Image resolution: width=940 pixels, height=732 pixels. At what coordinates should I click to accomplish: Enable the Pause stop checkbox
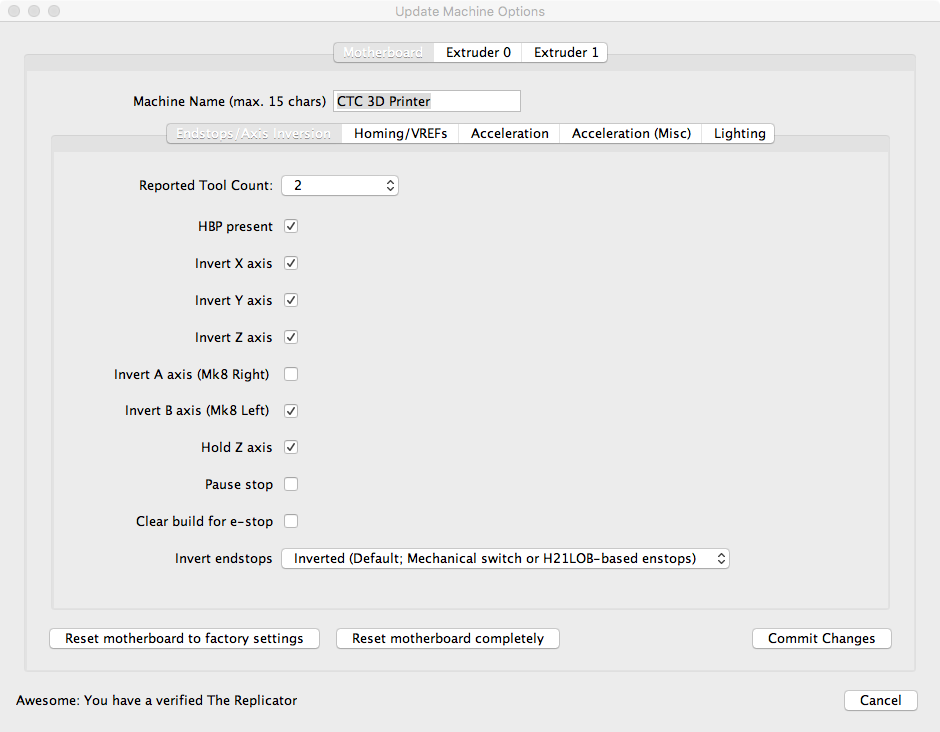[x=291, y=484]
